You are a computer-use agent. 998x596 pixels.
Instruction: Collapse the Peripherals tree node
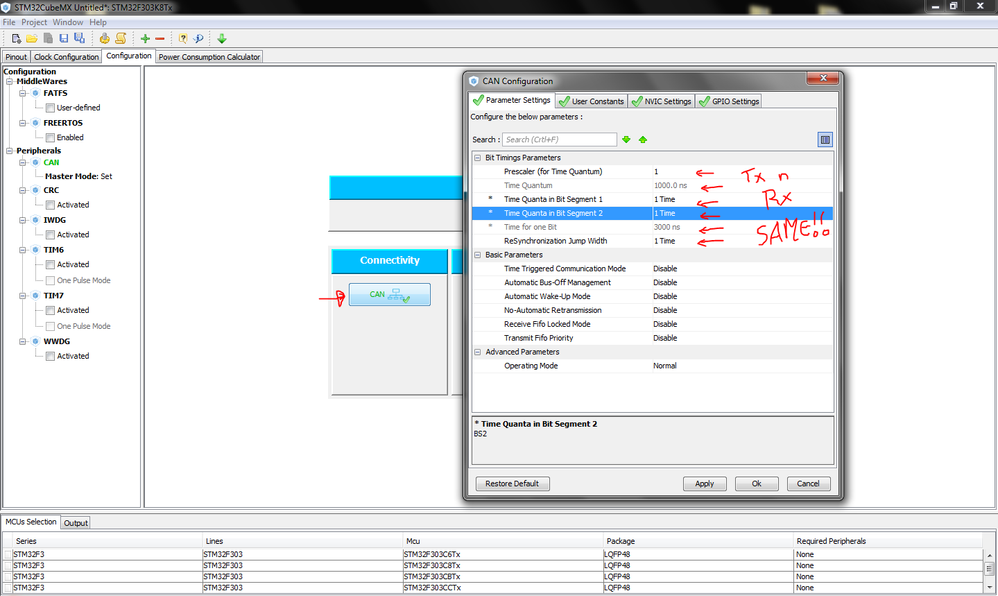(10, 151)
